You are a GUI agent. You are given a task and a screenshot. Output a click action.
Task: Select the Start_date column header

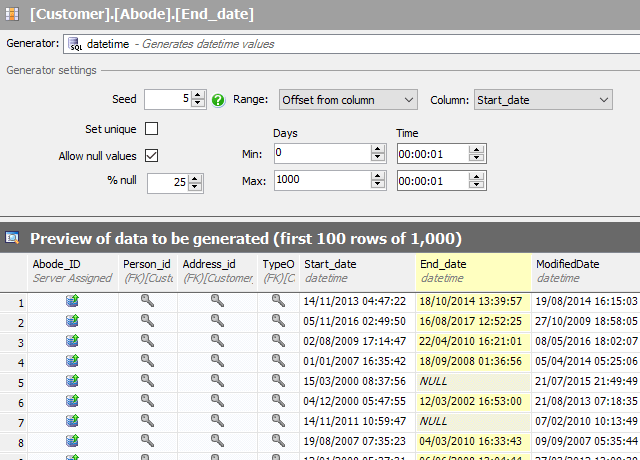[357, 272]
